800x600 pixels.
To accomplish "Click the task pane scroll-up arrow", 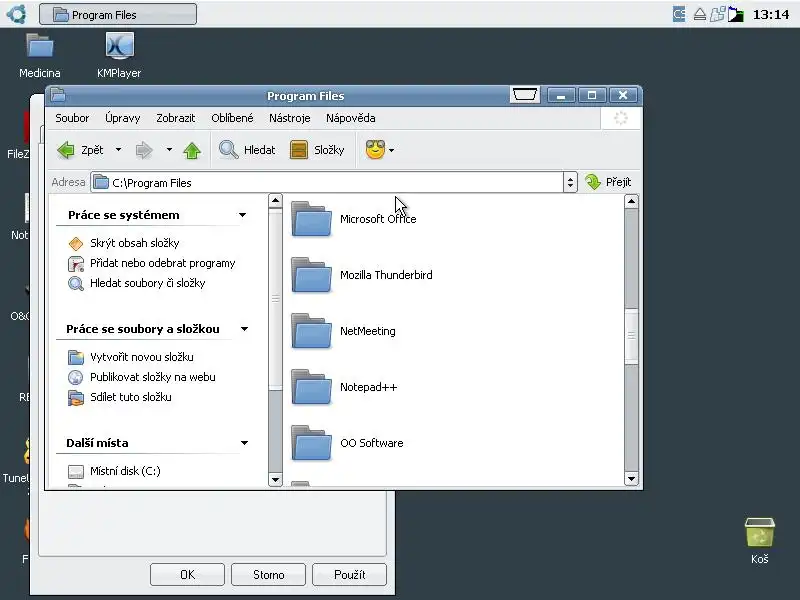I will pos(276,201).
